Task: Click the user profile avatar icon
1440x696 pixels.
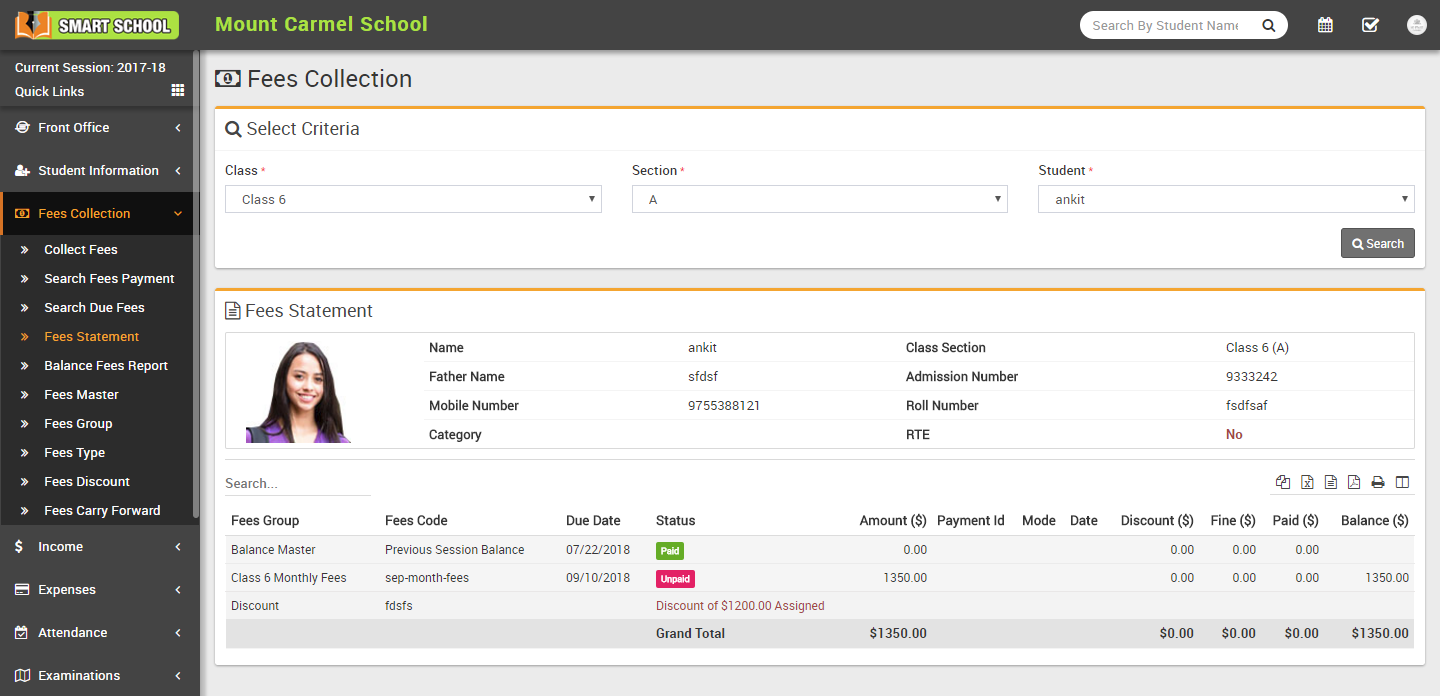Action: 1416,25
